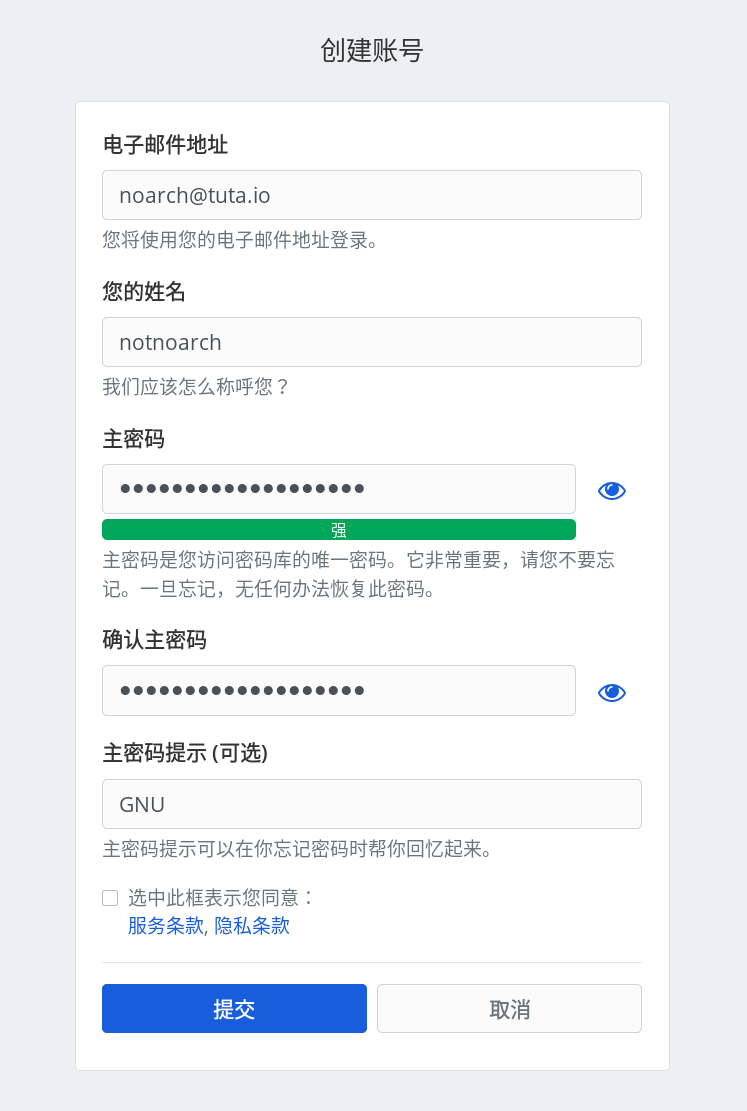Click the 电子邮件地址 label
This screenshot has width=747, height=1111.
coord(165,145)
